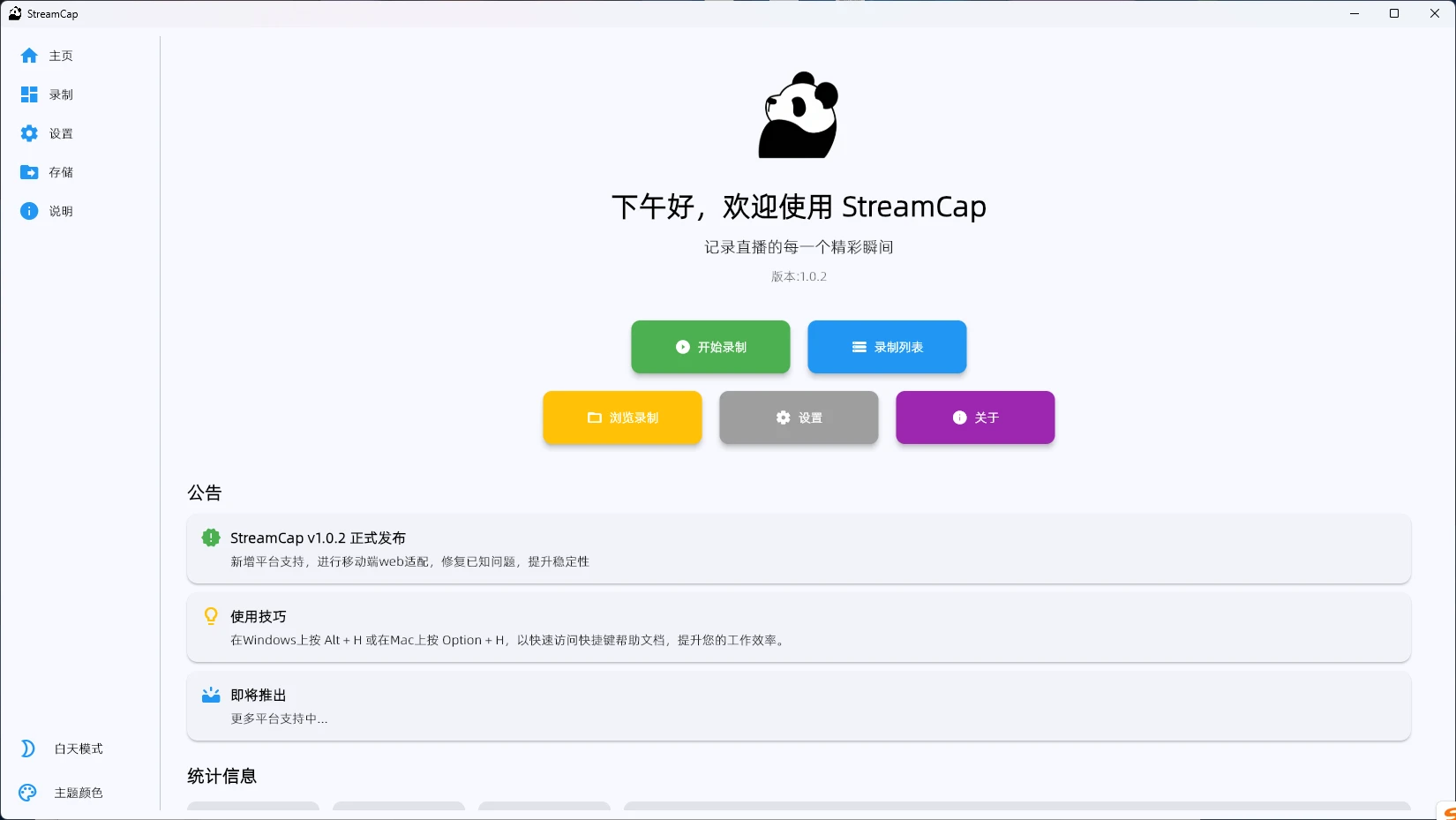
Task: Select the 说明 sidebar label
Action: 61,211
